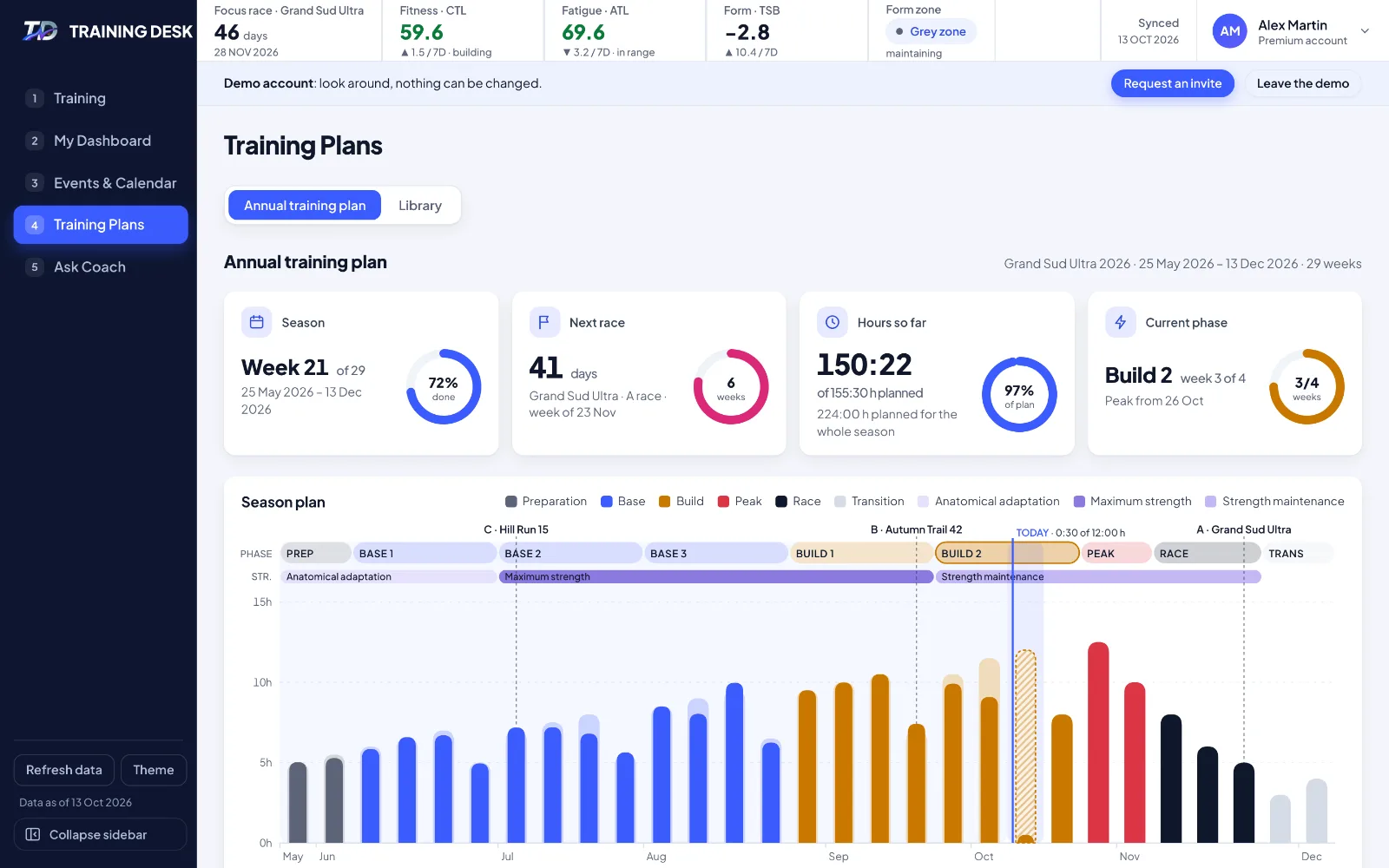Click the Grey zone form badge
This screenshot has height=868, width=1389.
(931, 31)
